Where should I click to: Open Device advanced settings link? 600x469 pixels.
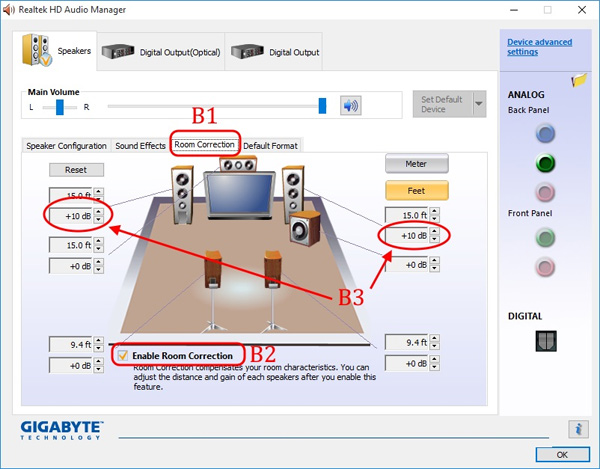540,47
